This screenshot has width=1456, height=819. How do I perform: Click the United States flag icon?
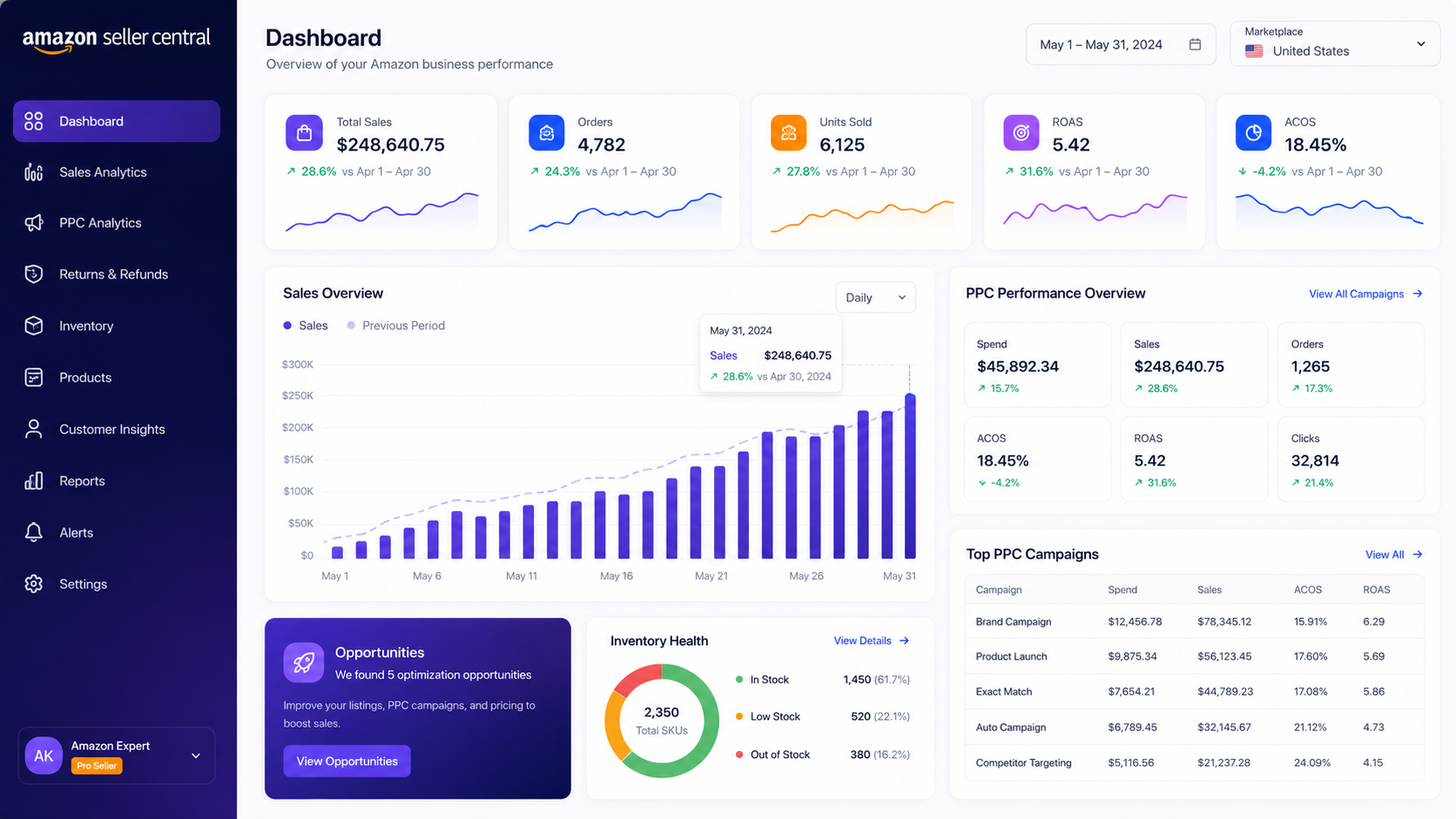point(1254,51)
